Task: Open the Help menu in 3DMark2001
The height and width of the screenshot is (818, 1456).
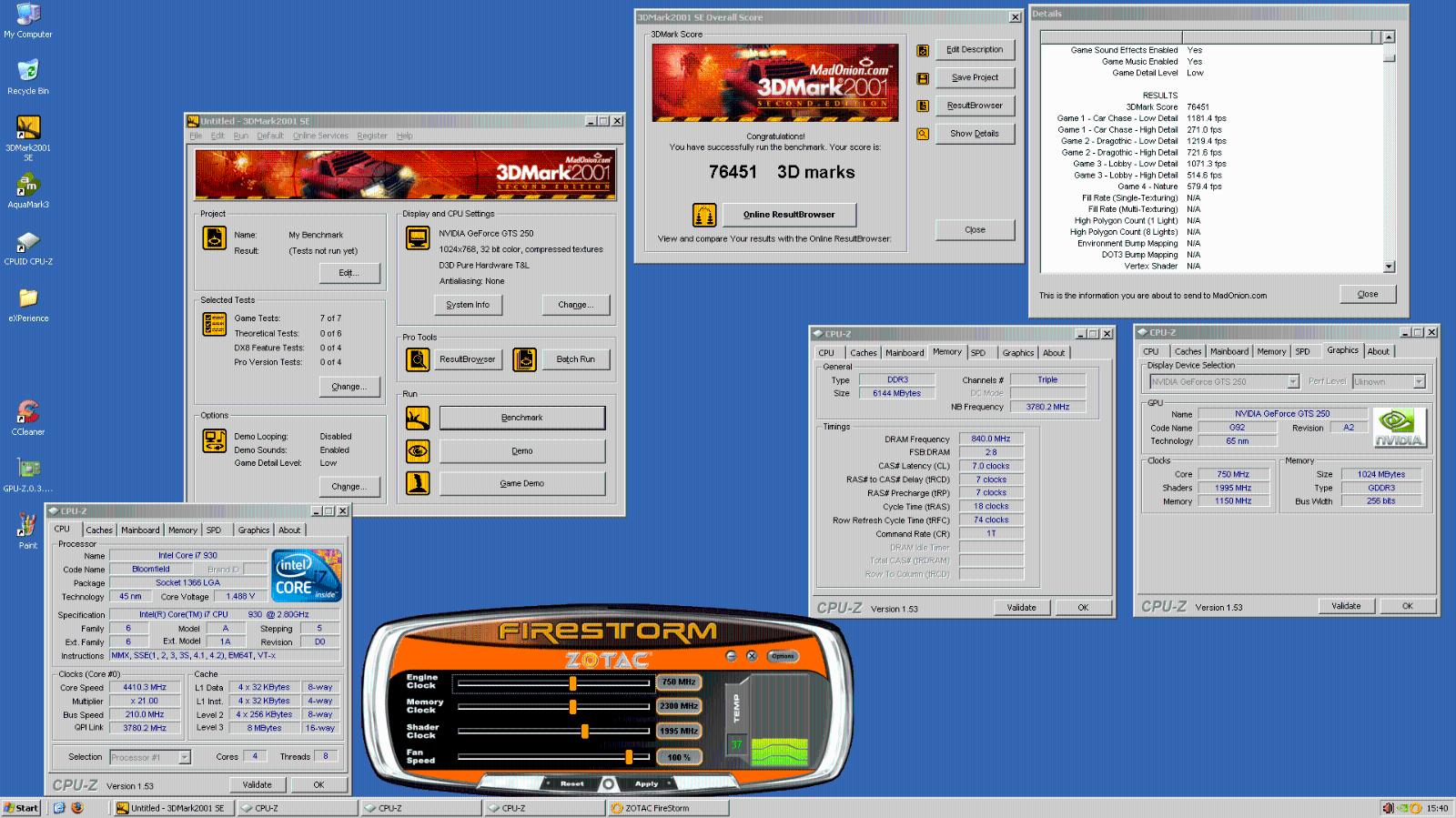Action: tap(404, 136)
